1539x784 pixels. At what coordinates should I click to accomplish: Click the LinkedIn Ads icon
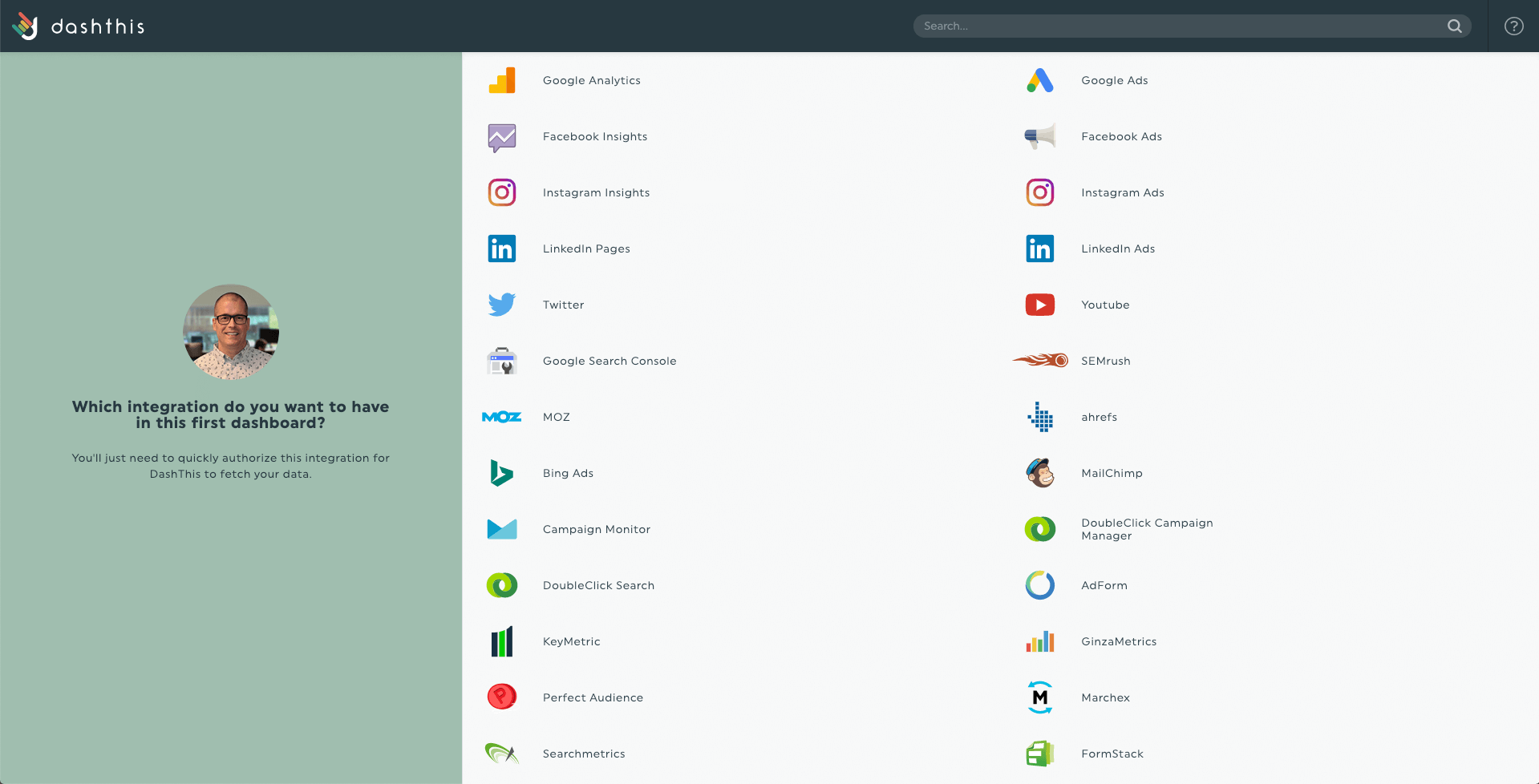[1040, 249]
